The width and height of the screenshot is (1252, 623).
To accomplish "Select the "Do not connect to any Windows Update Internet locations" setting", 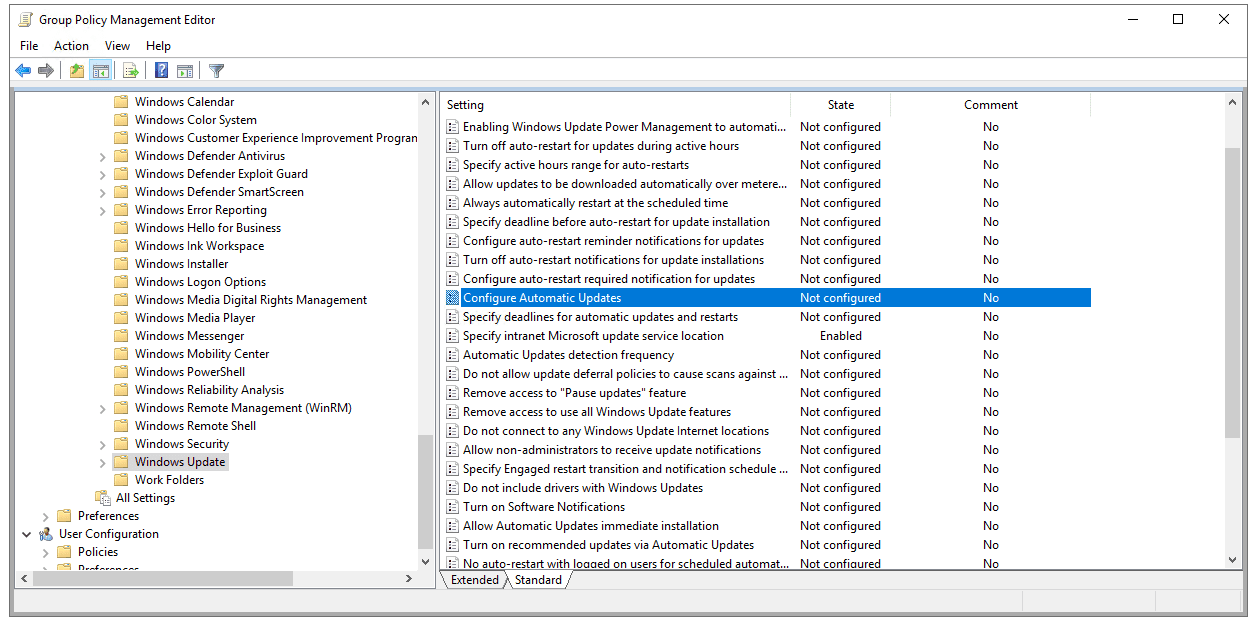I will point(616,431).
